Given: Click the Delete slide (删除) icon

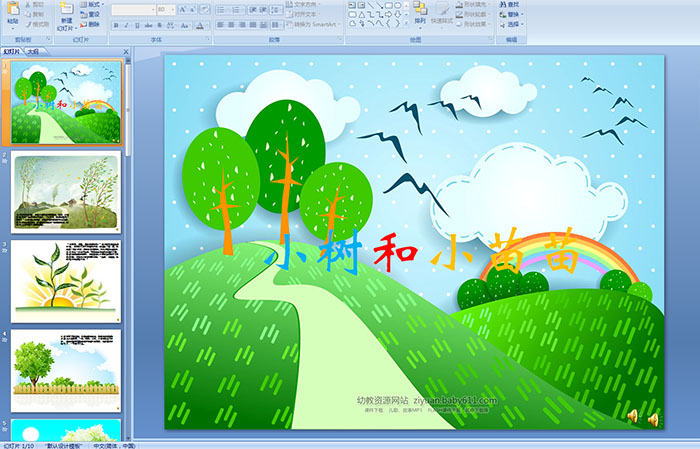Looking at the screenshot, I should pyautogui.click(x=93, y=25).
